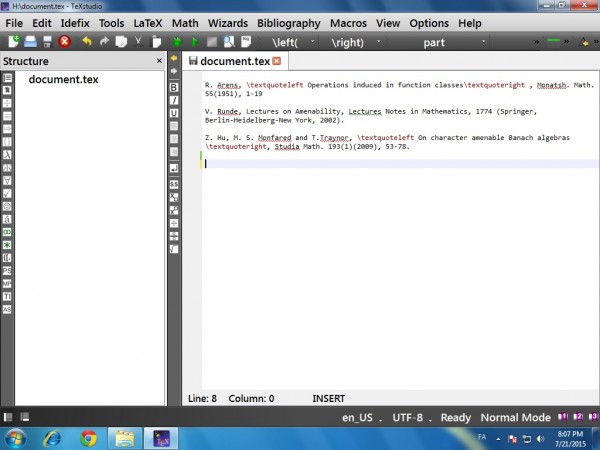Open Greek letters lambda symbol panel
The height and width of the screenshot is (450, 600).
7,155
